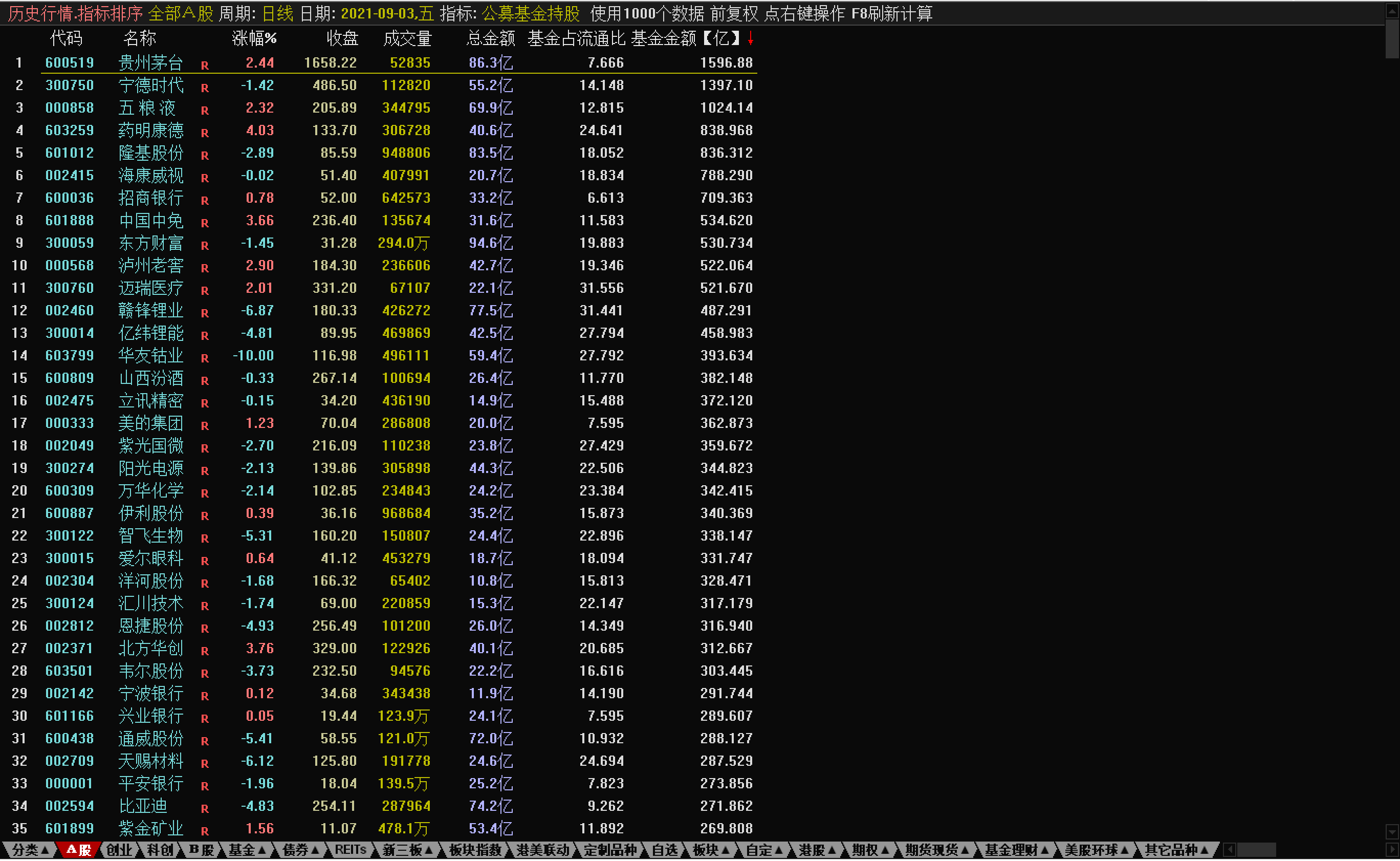The image size is (1400, 861).
Task: Click the 基金金额【亿】 column header
Action: [686, 38]
